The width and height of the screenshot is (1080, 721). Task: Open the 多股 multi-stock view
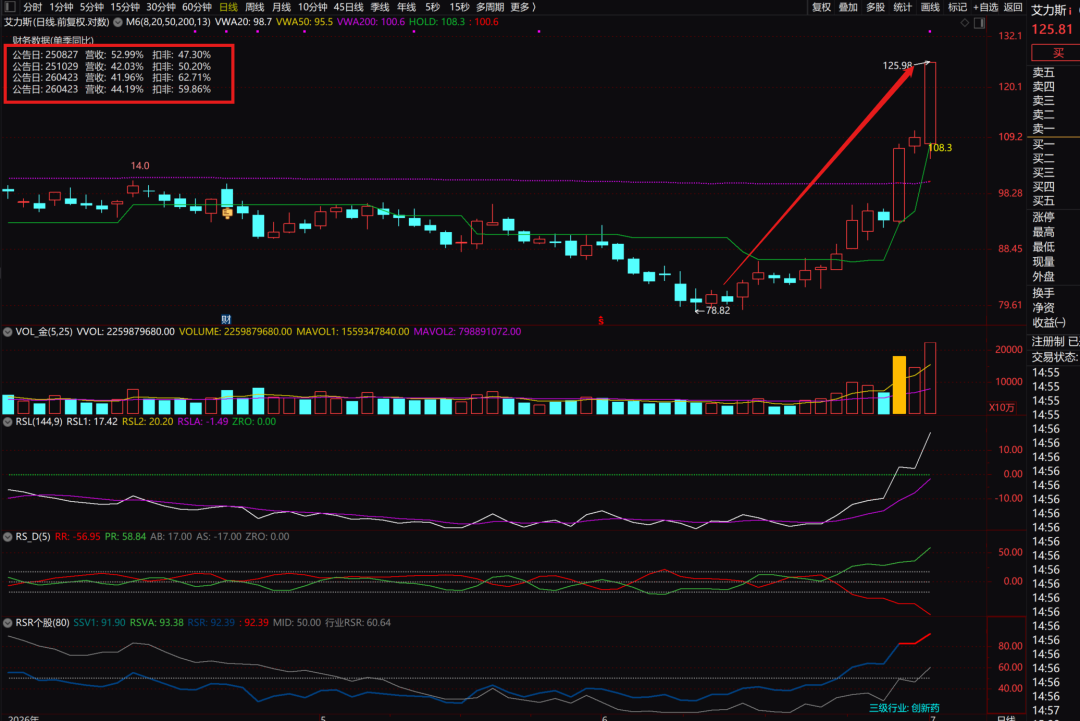click(x=875, y=7)
